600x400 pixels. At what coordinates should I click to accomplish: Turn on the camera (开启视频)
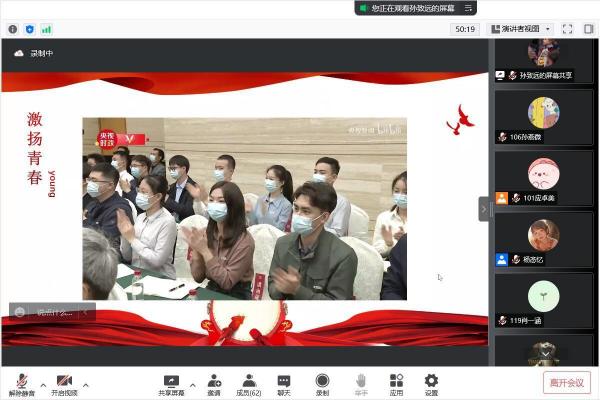[64, 382]
